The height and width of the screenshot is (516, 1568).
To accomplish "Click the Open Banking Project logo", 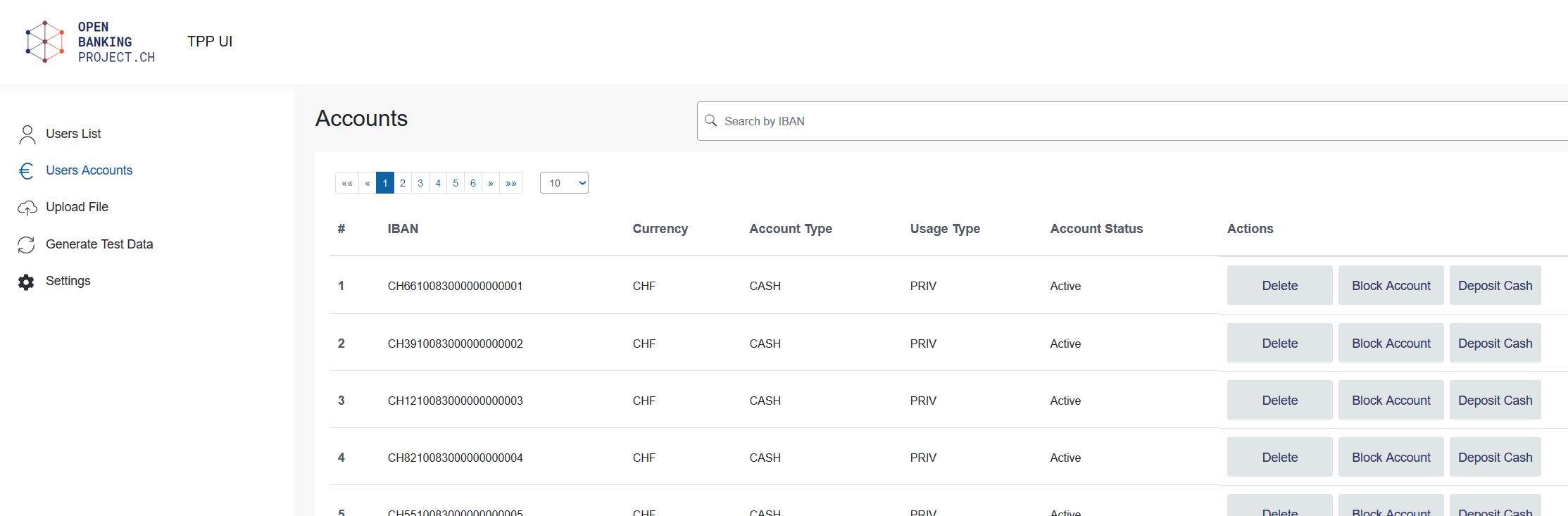I will tap(90, 42).
